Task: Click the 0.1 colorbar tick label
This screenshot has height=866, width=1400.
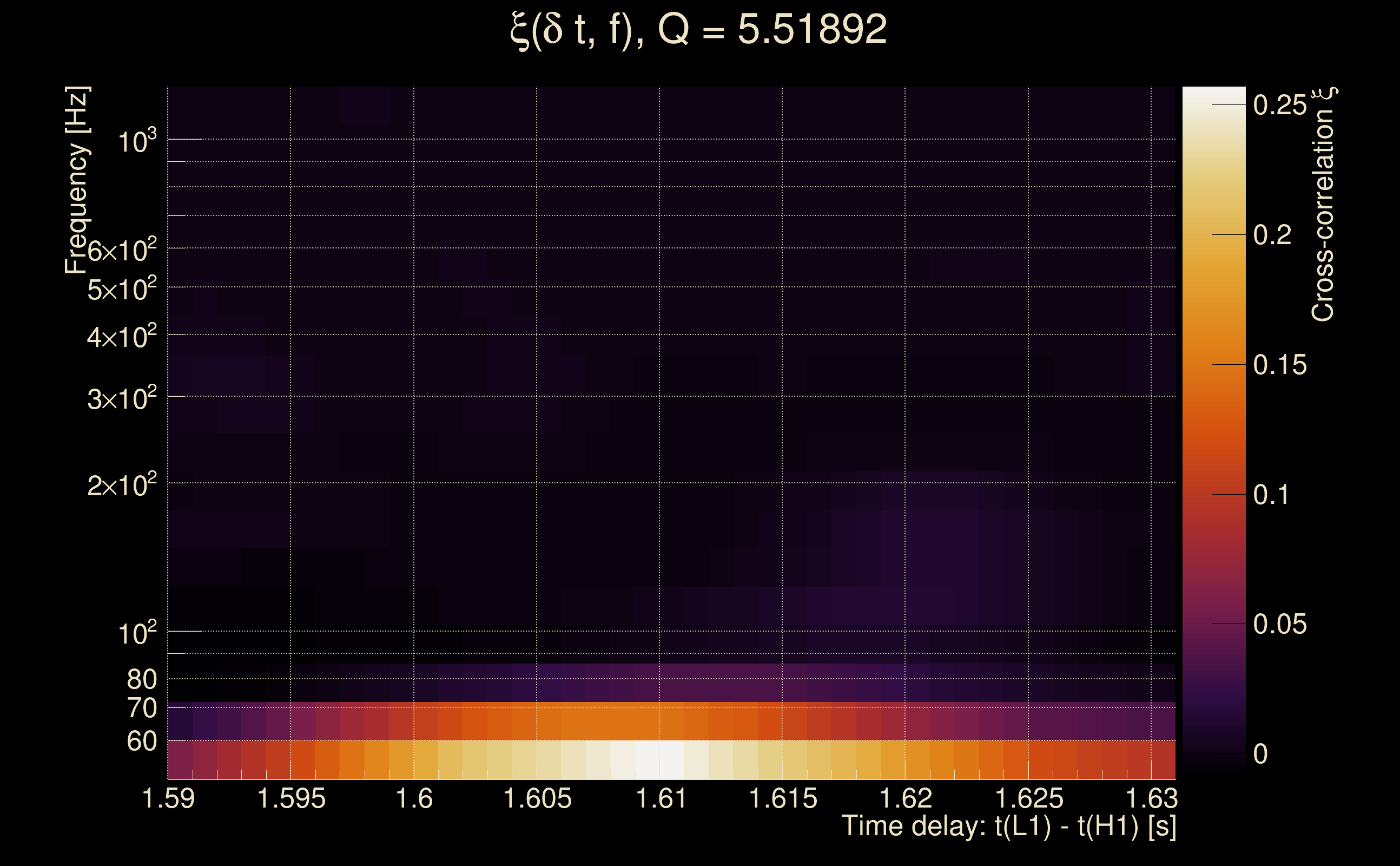Action: coord(1272,495)
